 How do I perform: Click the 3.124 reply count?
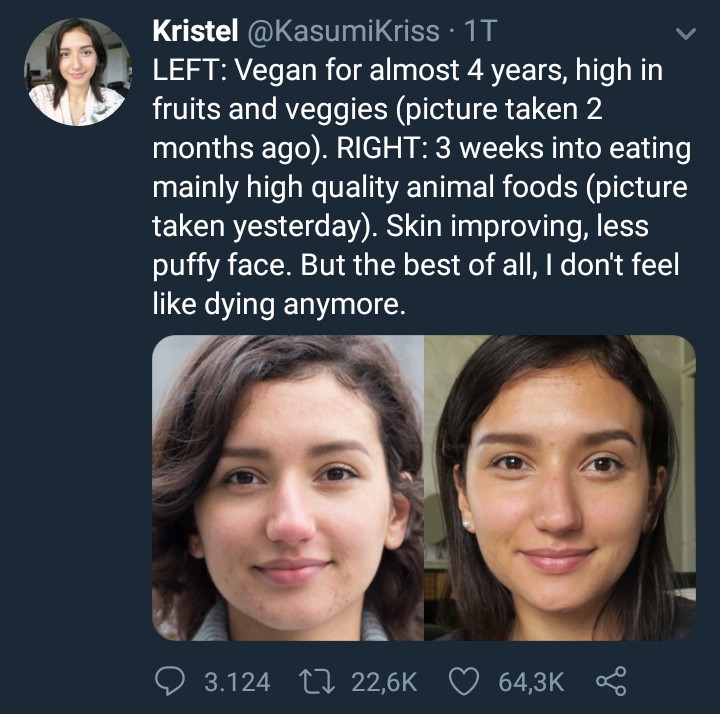[x=237, y=682]
